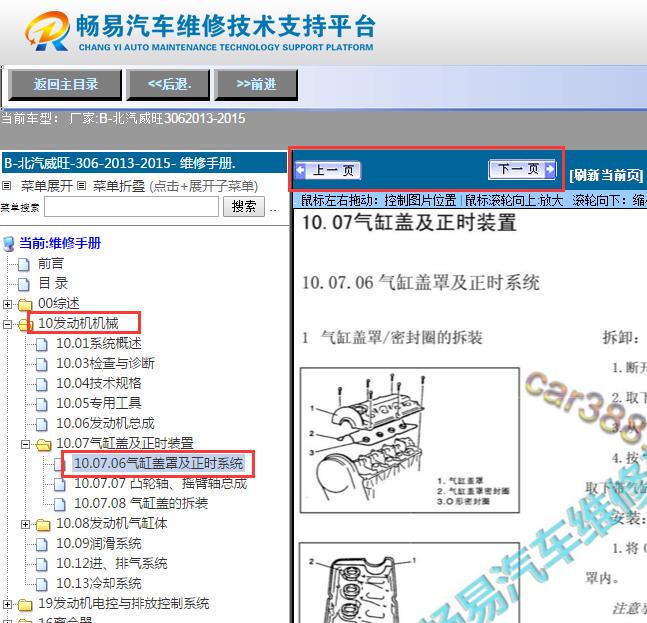Click the page icon beside 10.06发动机总成
The width and height of the screenshot is (647, 623).
(x=42, y=425)
